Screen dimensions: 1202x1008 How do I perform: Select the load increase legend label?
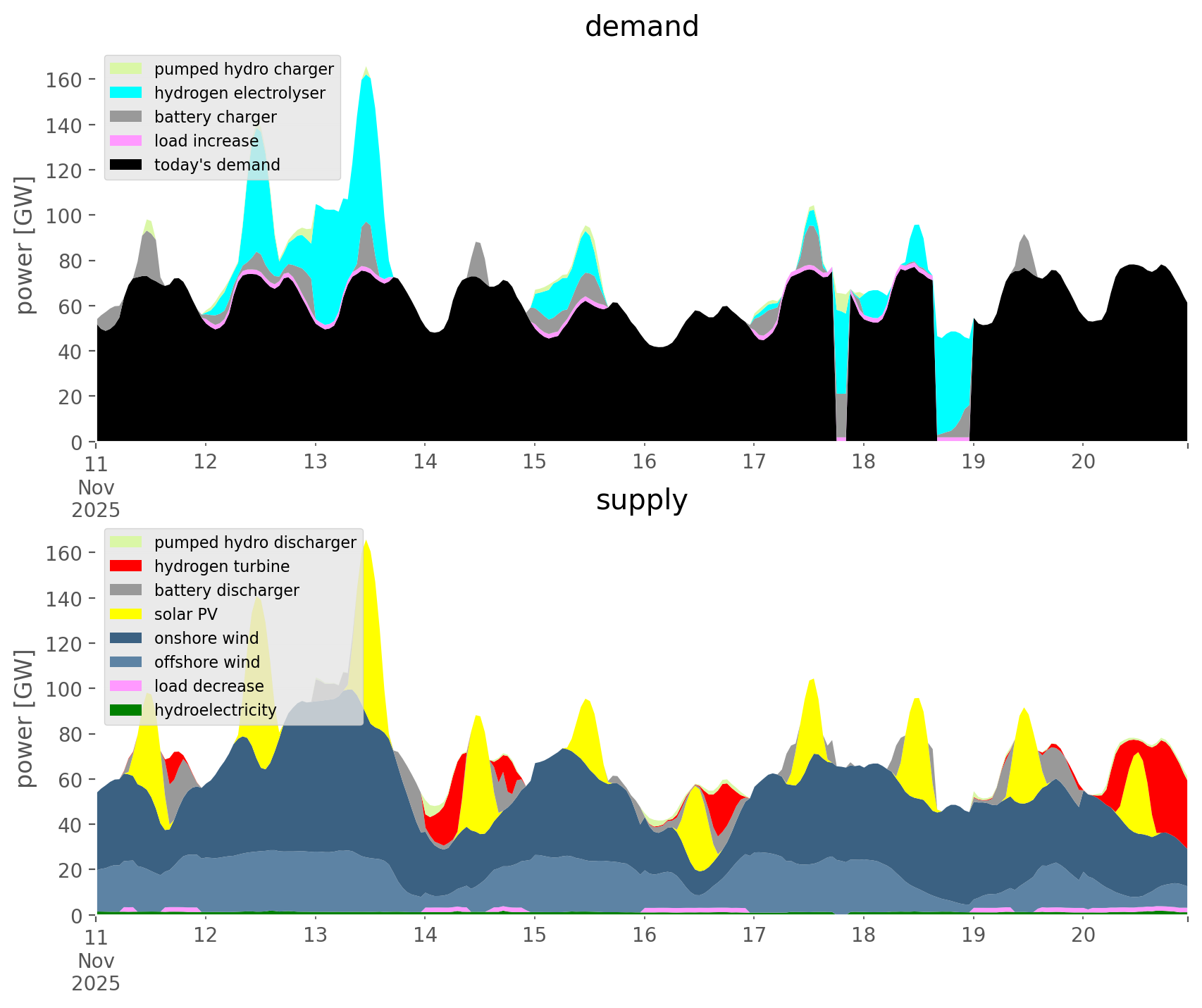[x=206, y=141]
